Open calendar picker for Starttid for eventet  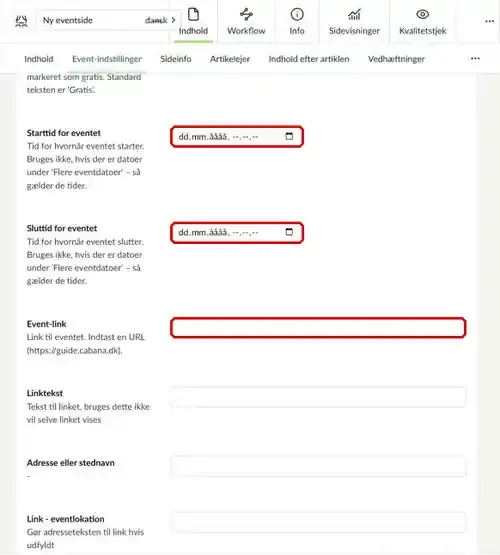(x=289, y=136)
